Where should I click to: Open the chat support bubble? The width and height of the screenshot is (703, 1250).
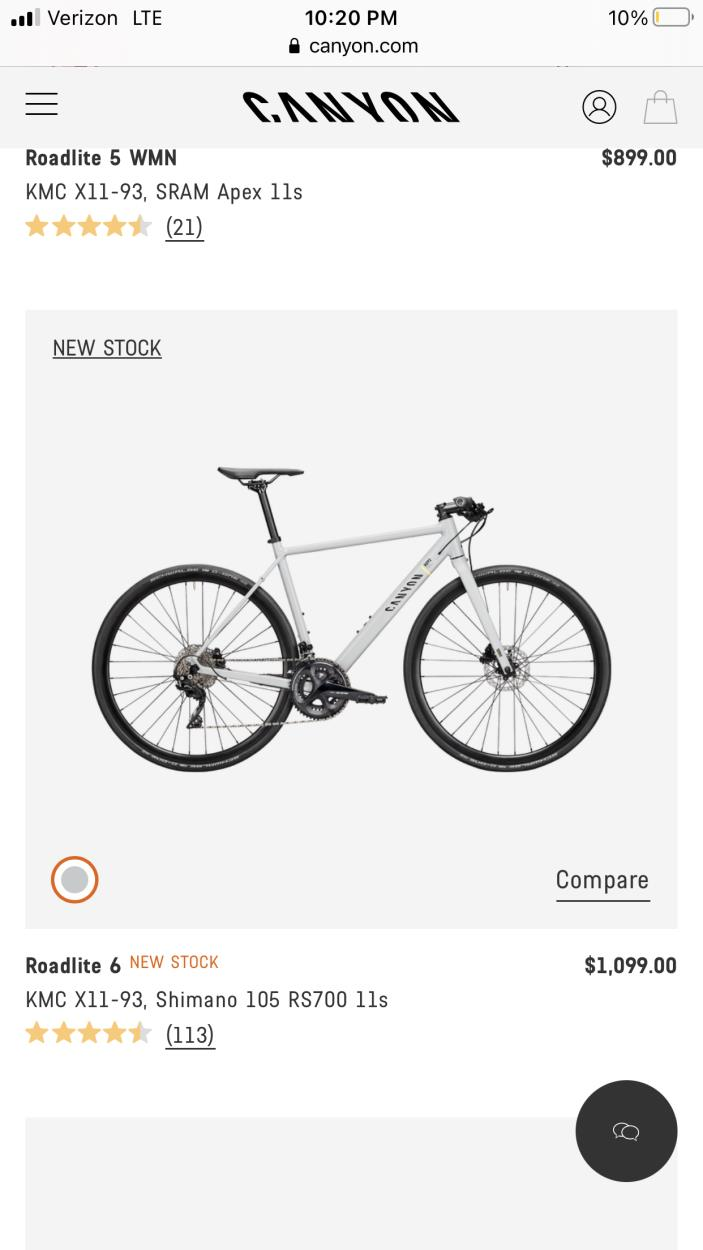pos(626,1131)
